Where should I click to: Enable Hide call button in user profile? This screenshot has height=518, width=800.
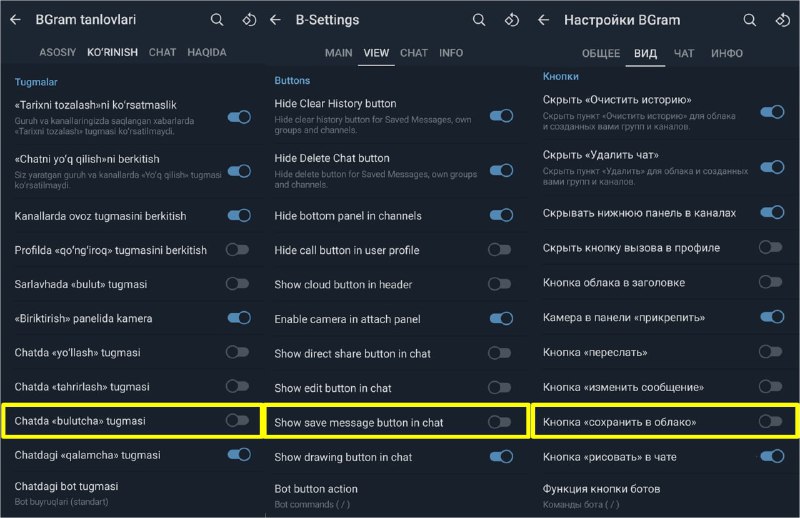[499, 250]
